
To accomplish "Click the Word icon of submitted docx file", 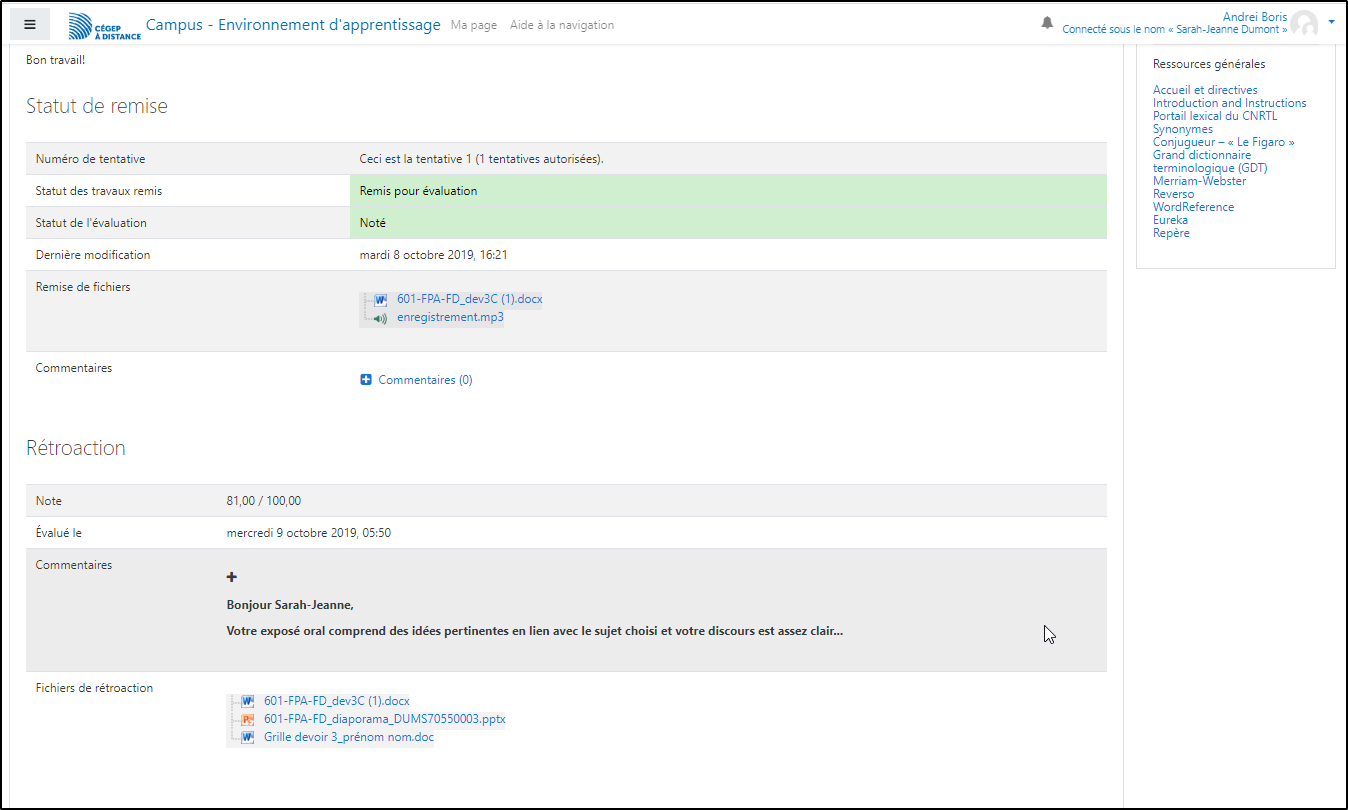I will 381,299.
